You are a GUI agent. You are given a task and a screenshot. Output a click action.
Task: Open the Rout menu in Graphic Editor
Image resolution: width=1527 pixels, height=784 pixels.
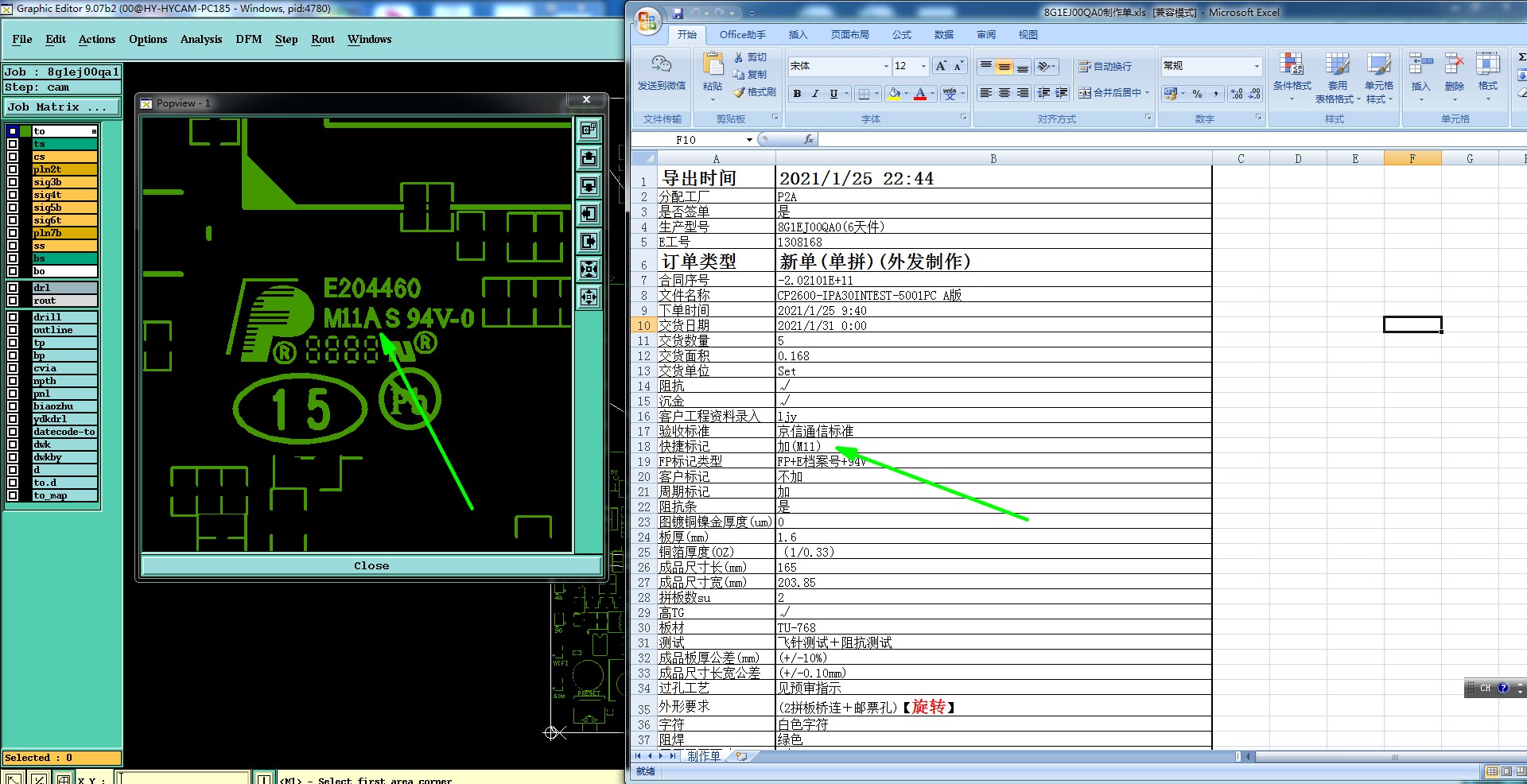(x=323, y=39)
